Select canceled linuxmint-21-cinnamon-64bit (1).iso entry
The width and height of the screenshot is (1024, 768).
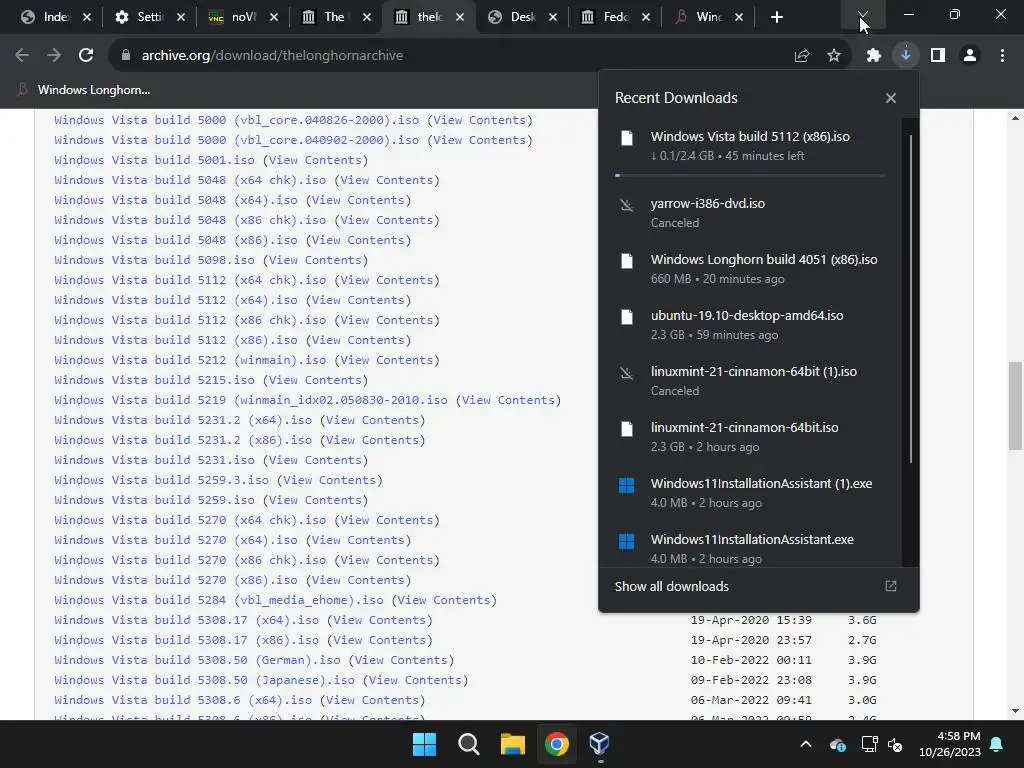click(750, 381)
